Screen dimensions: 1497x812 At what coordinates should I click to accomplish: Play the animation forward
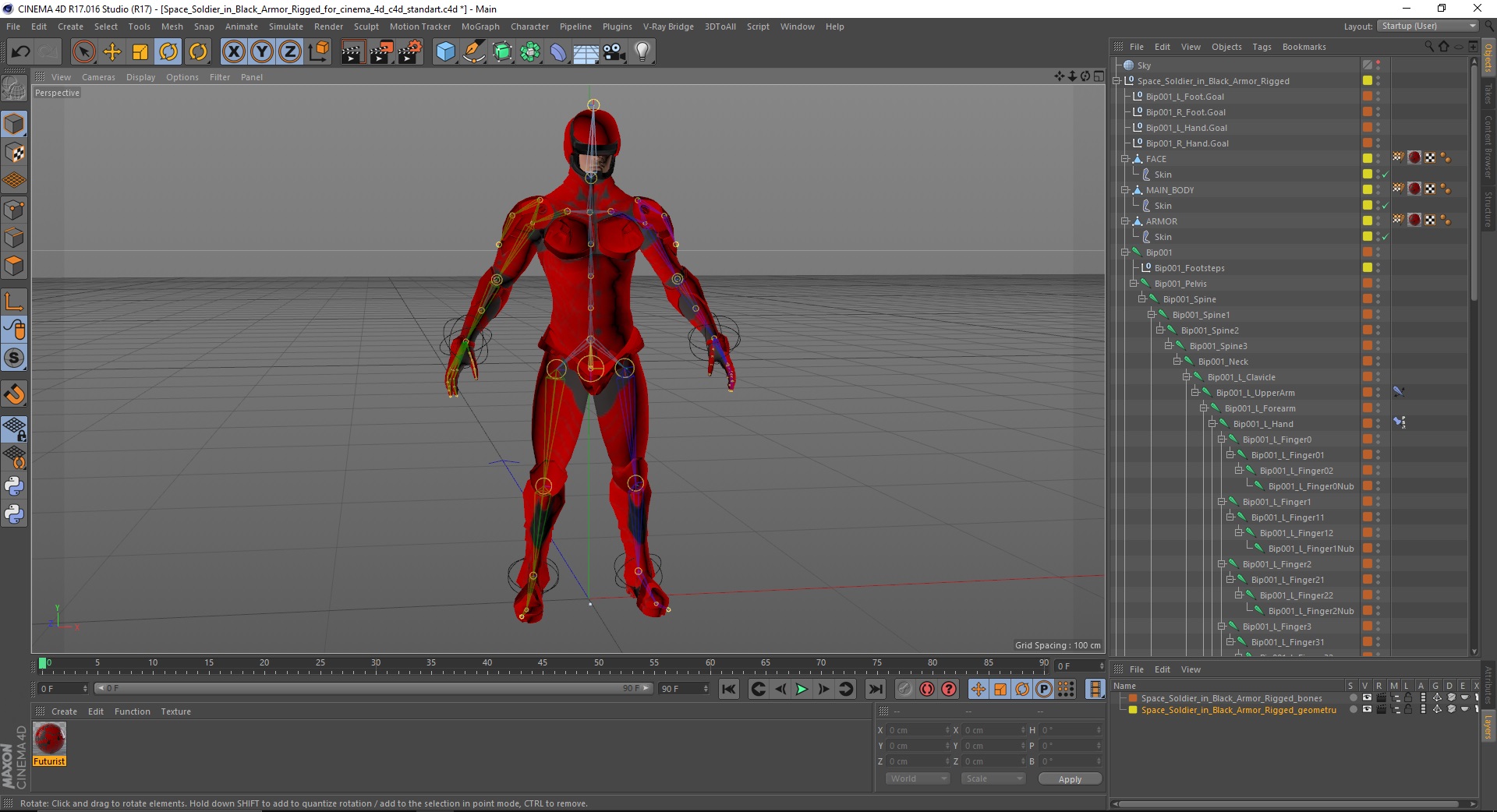pyautogui.click(x=802, y=689)
